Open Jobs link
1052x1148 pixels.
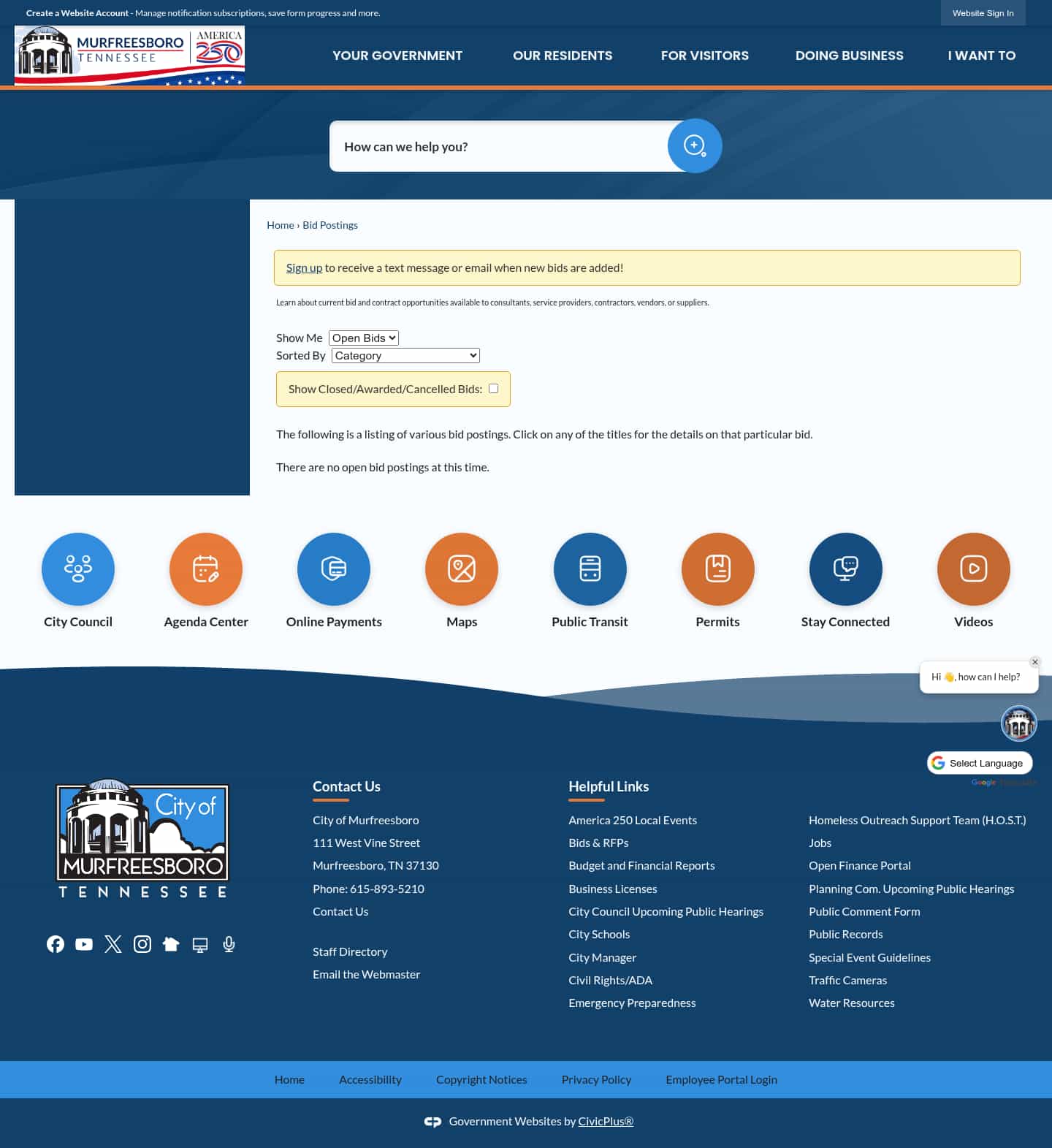pyautogui.click(x=820, y=843)
